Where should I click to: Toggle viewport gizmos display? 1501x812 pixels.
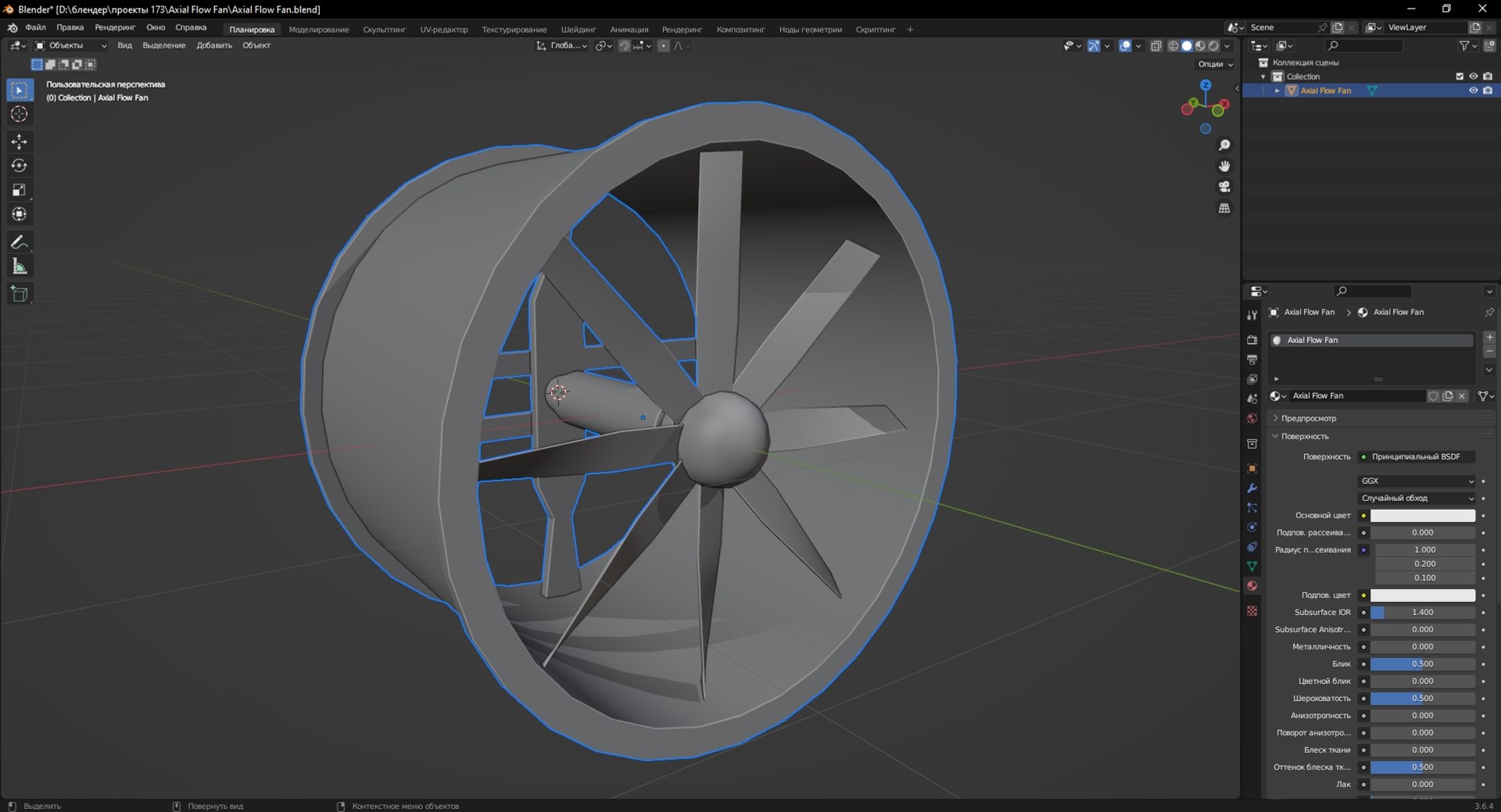(1094, 45)
